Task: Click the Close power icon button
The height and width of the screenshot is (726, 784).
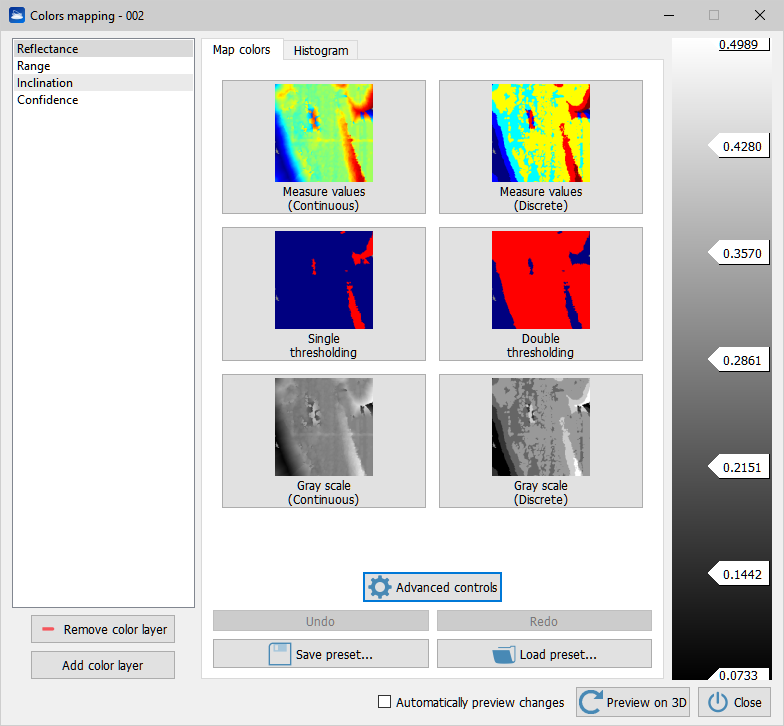Action: pyautogui.click(x=735, y=702)
